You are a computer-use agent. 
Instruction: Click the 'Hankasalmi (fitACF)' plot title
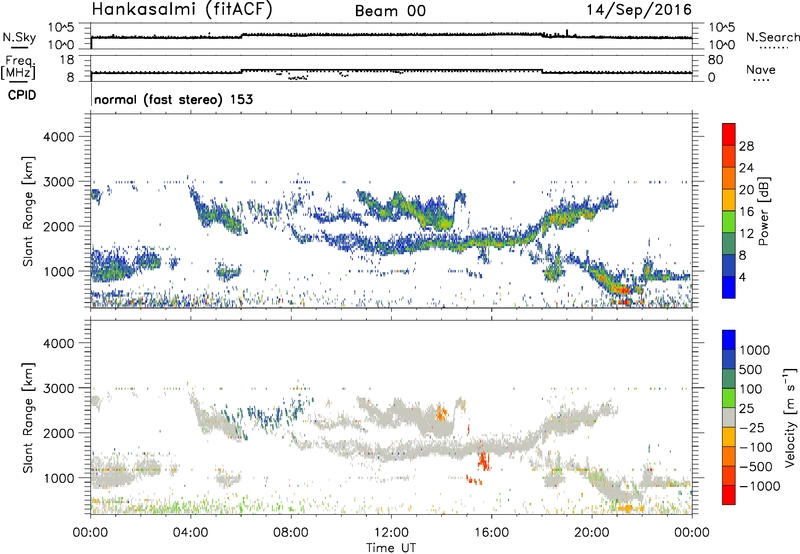point(182,9)
